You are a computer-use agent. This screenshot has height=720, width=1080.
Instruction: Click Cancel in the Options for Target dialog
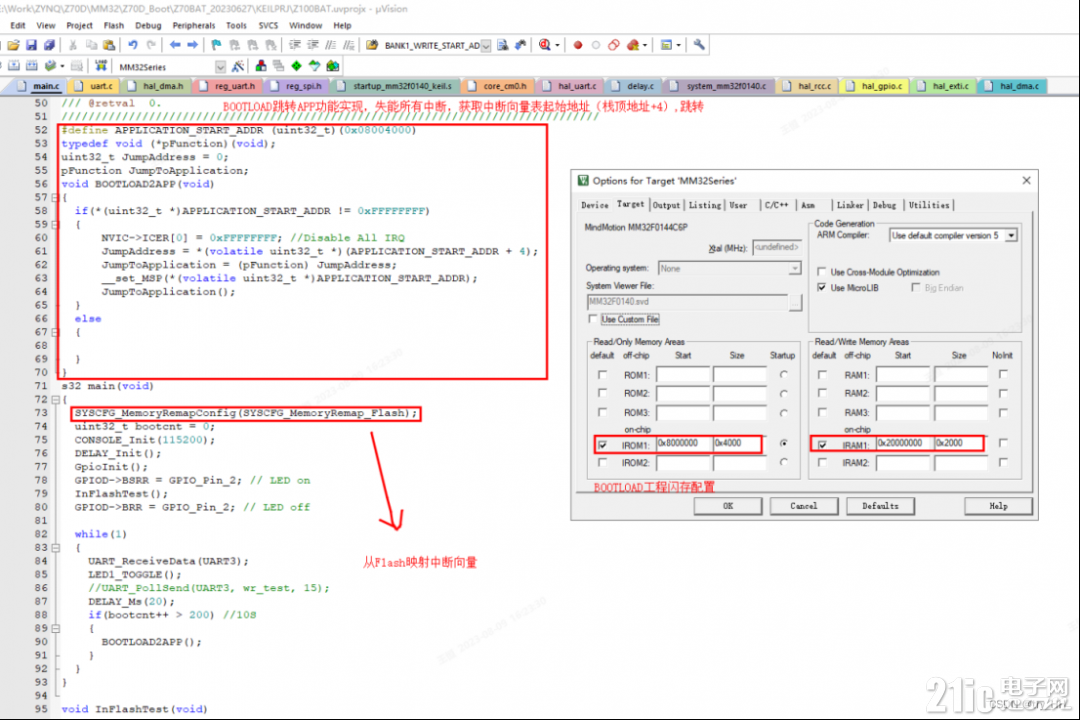[804, 506]
